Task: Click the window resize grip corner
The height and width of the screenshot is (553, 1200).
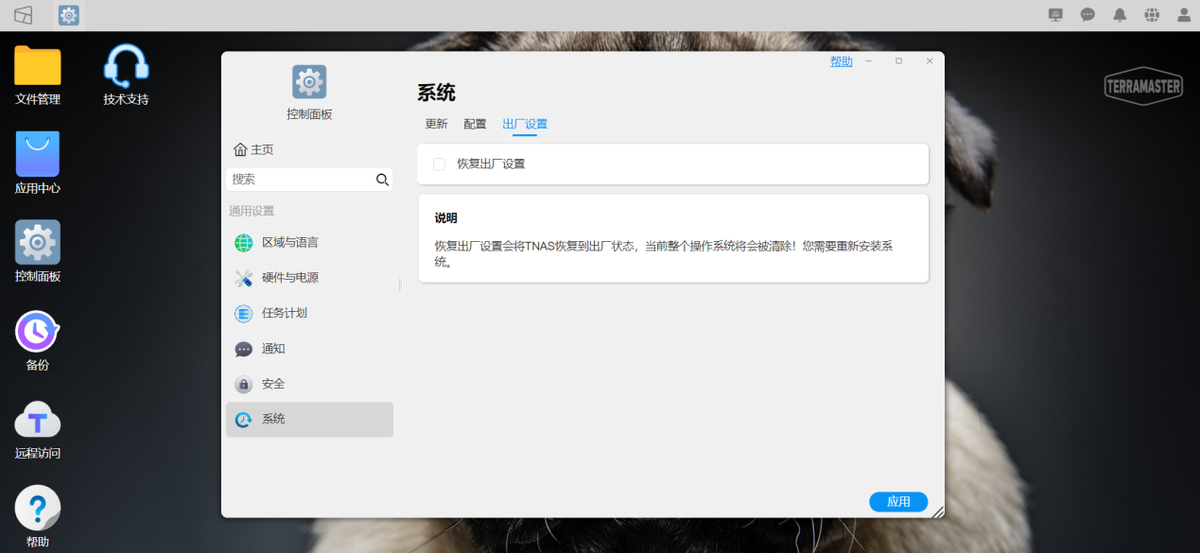Action: [937, 511]
